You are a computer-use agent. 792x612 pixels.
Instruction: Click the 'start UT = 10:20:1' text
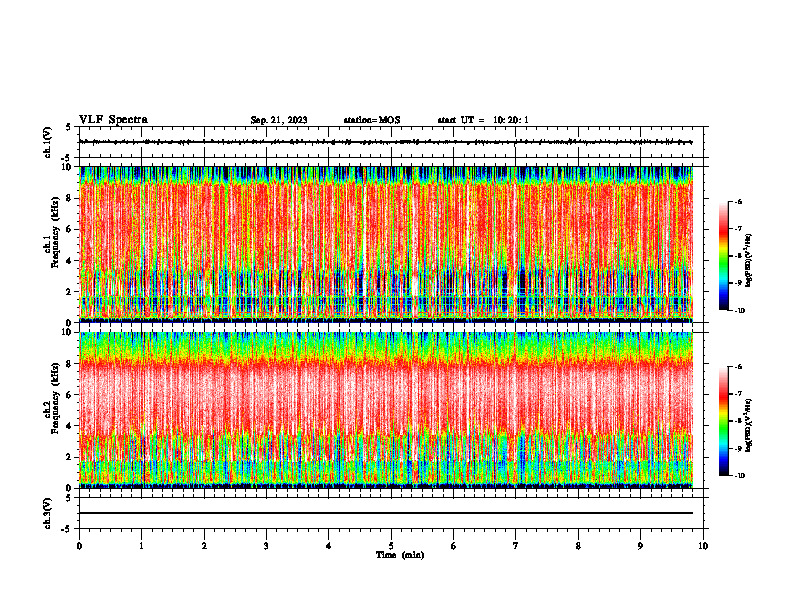click(483, 120)
